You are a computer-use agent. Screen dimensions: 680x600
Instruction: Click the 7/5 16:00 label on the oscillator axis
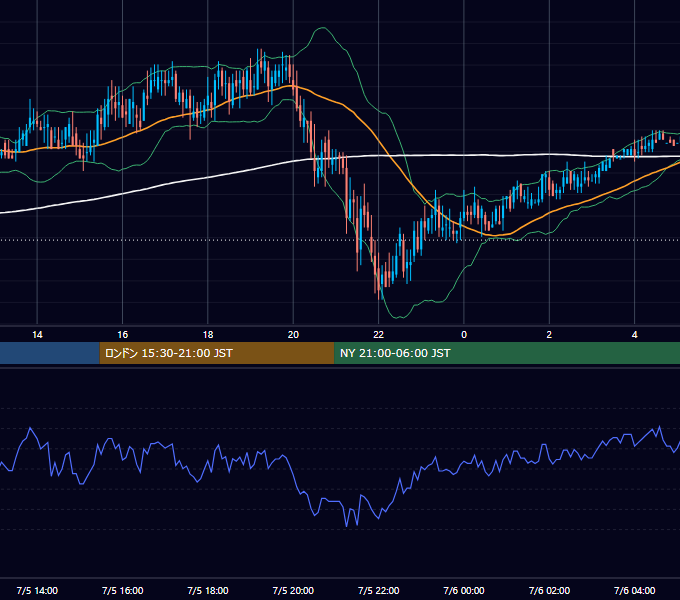pyautogui.click(x=123, y=590)
